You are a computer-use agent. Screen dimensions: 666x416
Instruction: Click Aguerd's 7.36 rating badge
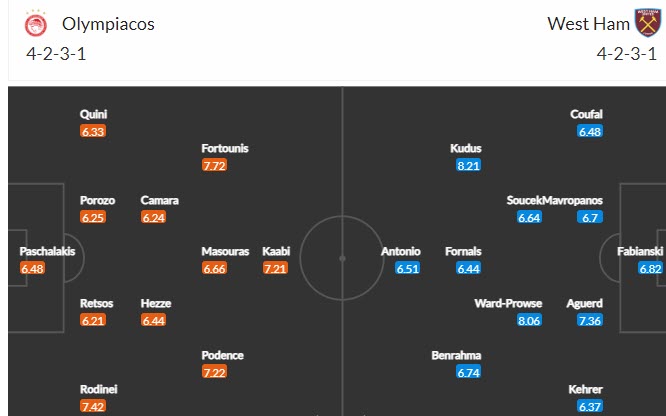[591, 321]
